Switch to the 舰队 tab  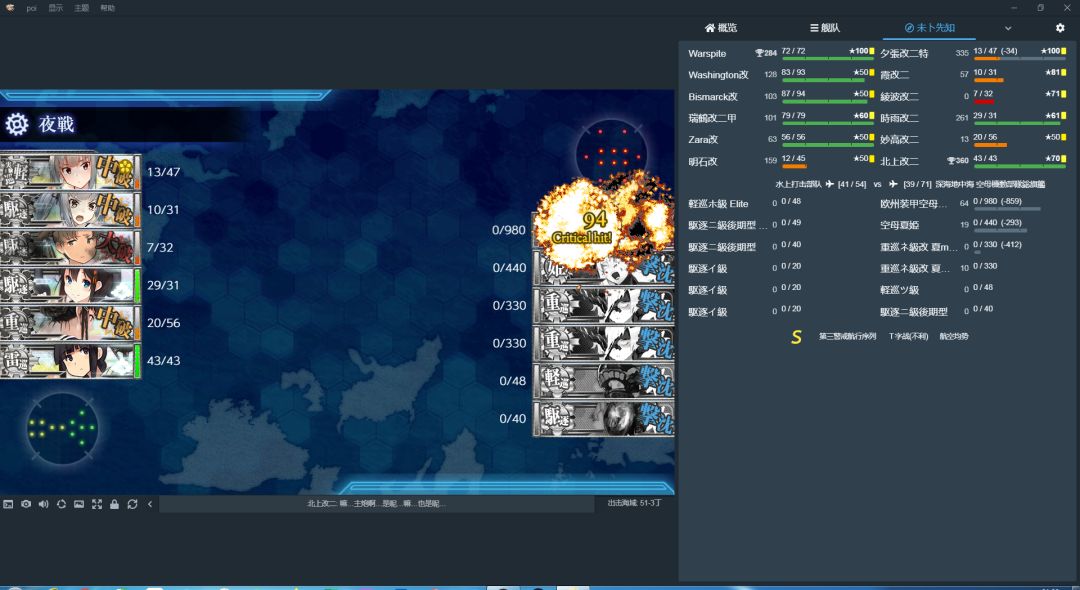click(x=824, y=28)
